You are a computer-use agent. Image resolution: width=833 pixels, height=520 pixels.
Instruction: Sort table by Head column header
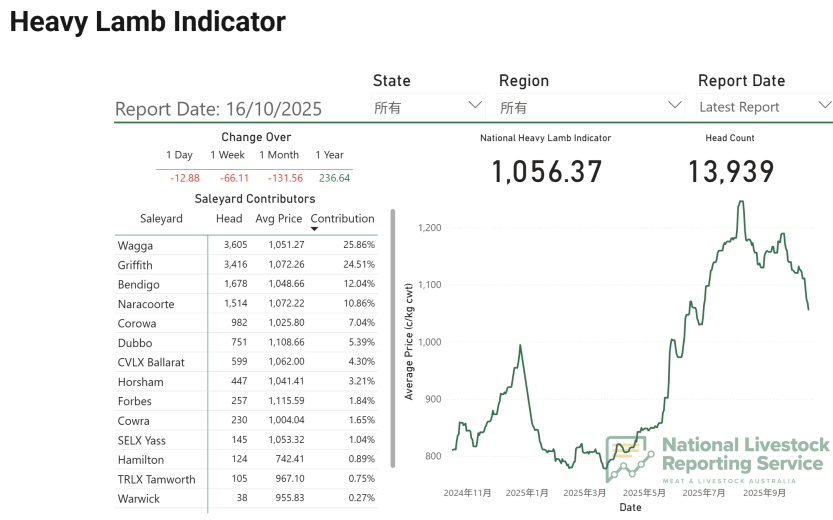pyautogui.click(x=229, y=218)
